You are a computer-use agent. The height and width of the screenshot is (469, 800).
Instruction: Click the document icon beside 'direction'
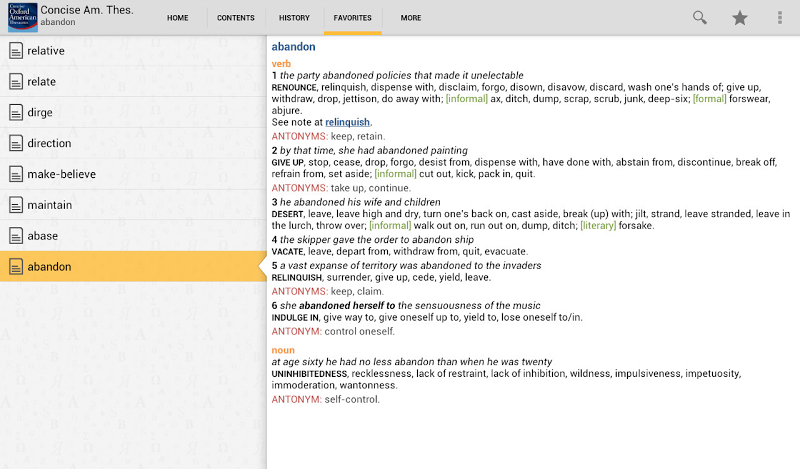click(16, 143)
